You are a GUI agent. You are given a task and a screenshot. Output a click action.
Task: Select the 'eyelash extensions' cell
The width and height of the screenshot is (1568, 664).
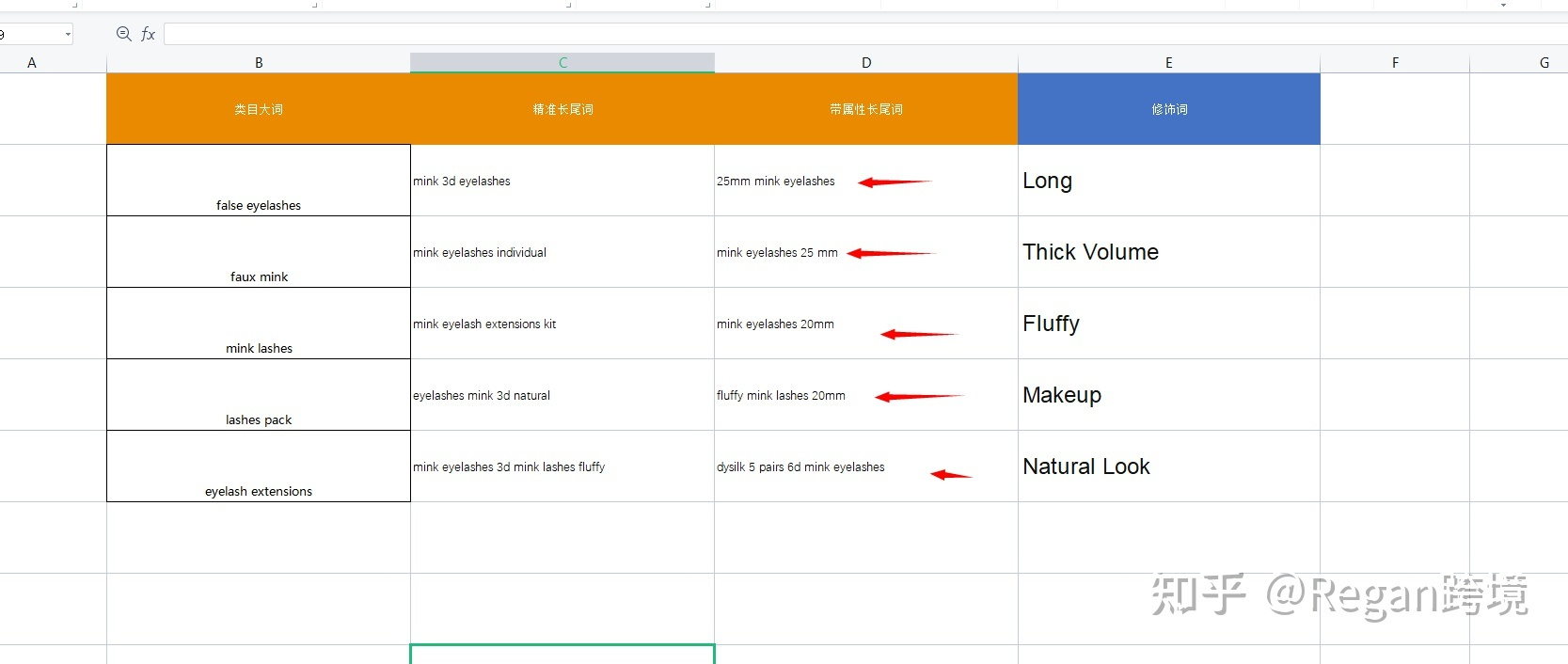[259, 467]
